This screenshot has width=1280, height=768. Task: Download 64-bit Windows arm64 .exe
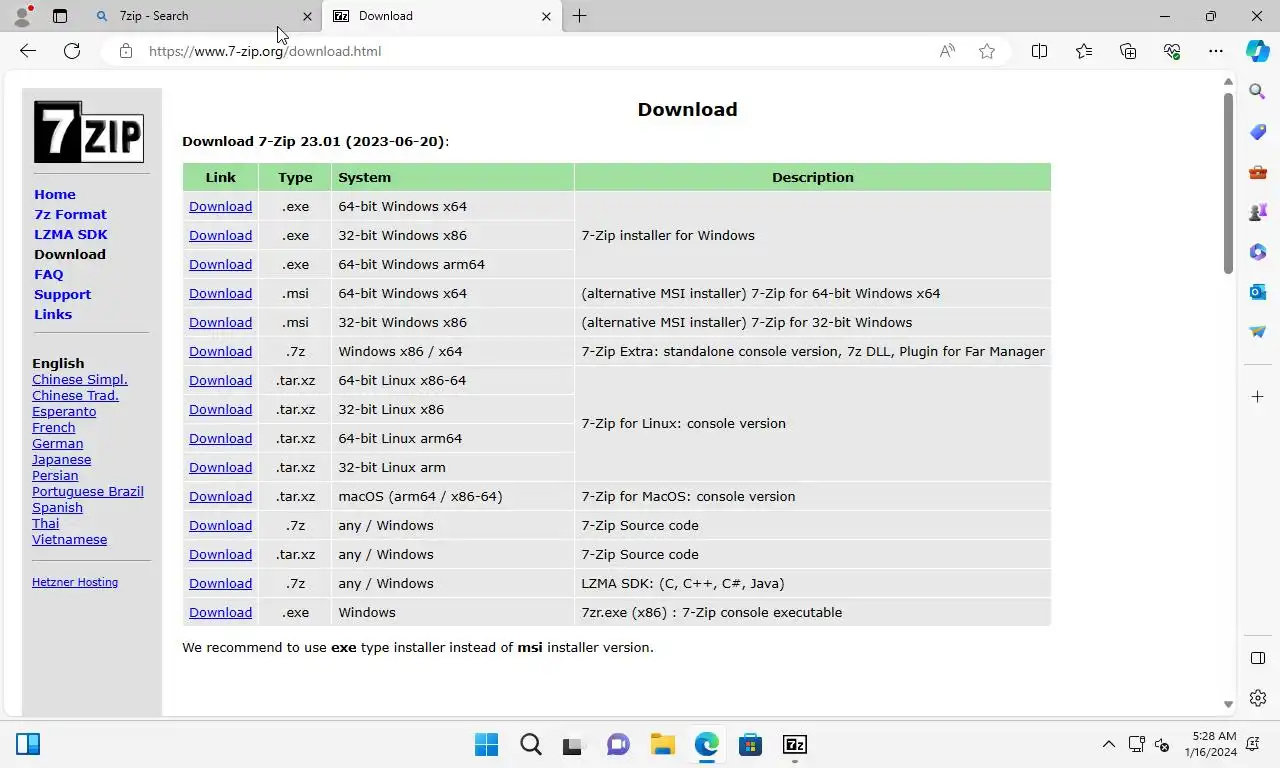pyautogui.click(x=220, y=264)
